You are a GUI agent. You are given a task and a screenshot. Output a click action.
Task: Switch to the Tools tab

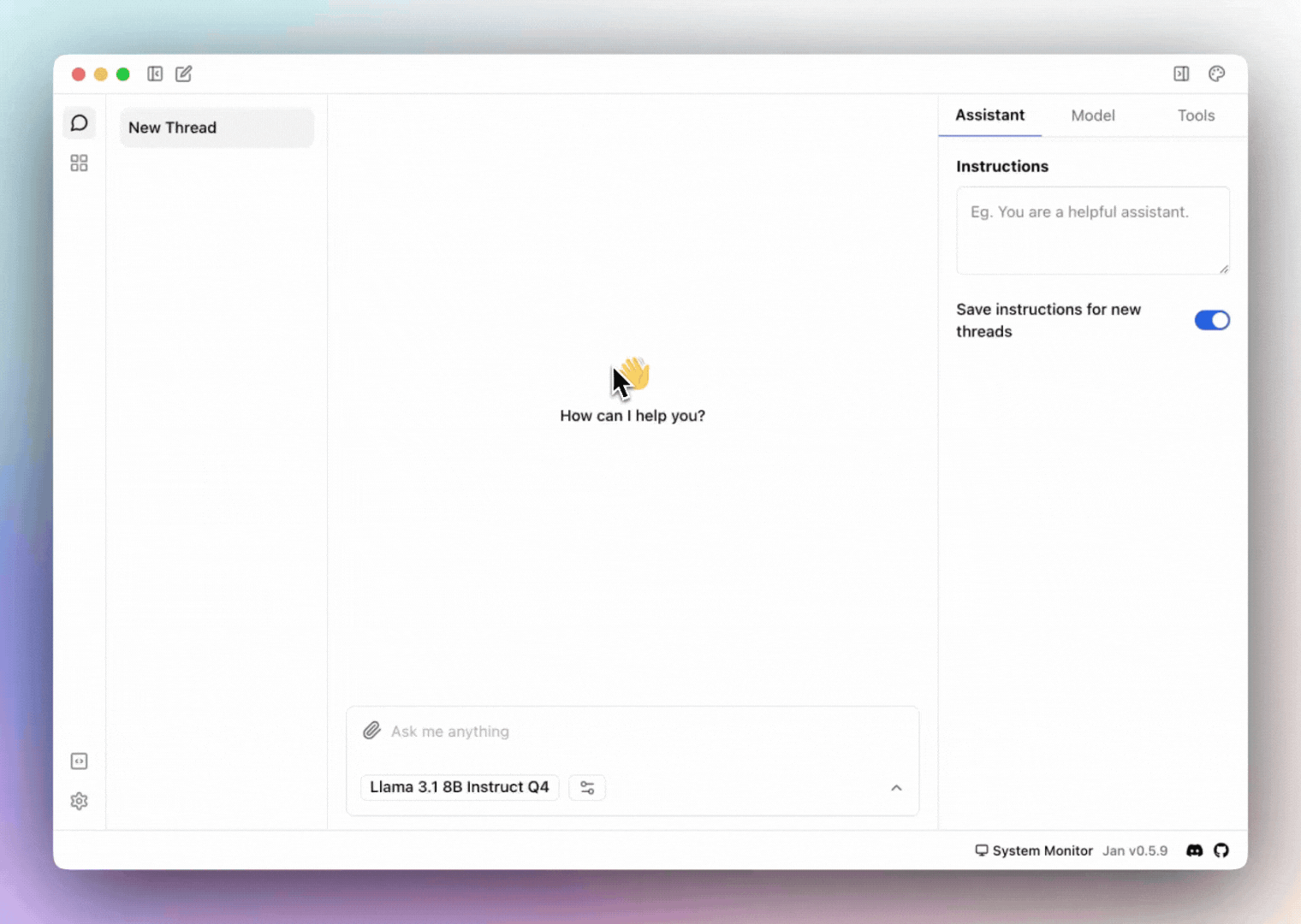1195,115
